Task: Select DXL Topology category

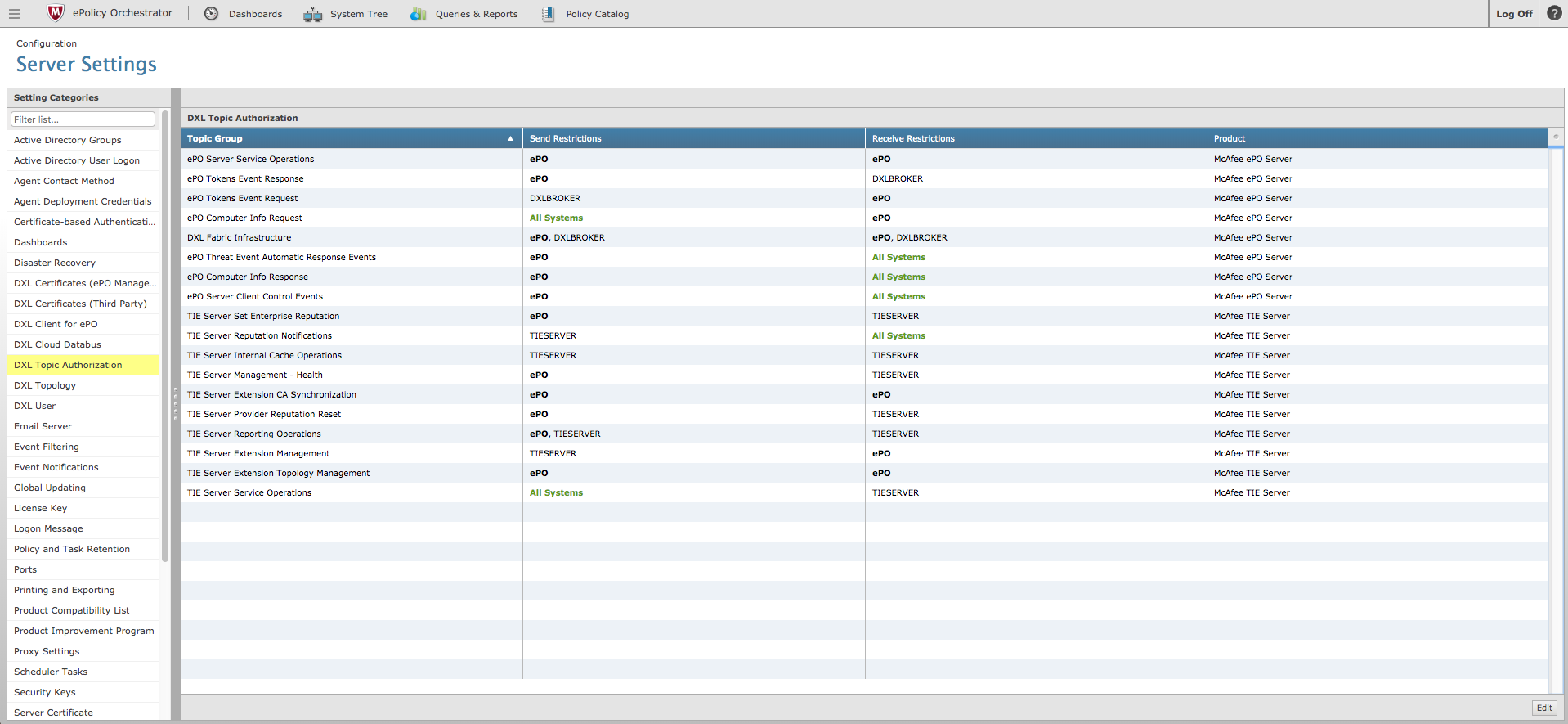Action: [x=83, y=385]
